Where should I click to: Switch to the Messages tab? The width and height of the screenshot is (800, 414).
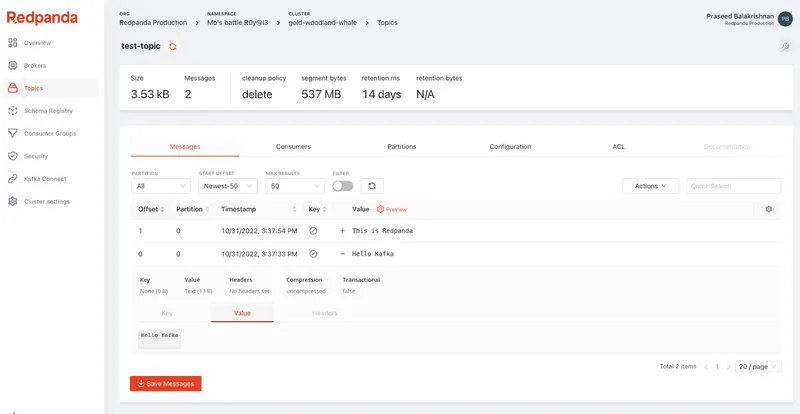click(x=185, y=147)
